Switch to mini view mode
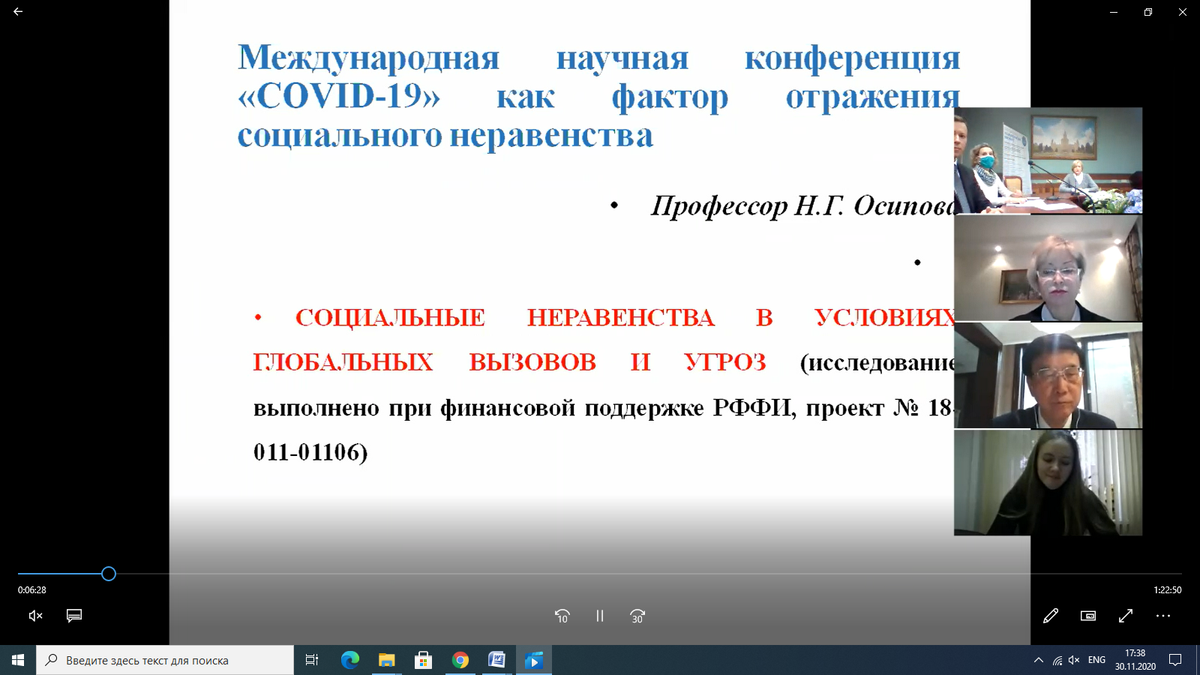The width and height of the screenshot is (1200, 675). (1088, 616)
